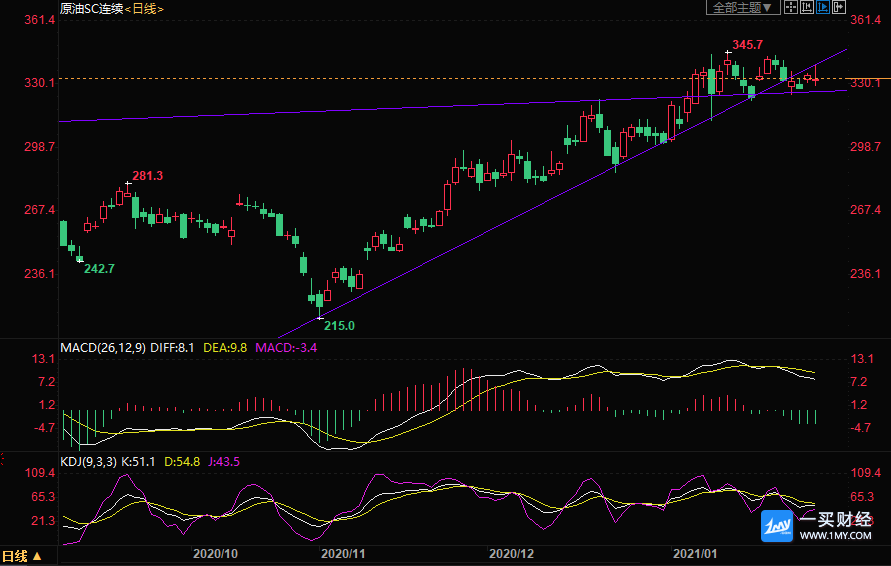Click the 281.3 peak price marker
This screenshot has width=891, height=566.
point(148,176)
